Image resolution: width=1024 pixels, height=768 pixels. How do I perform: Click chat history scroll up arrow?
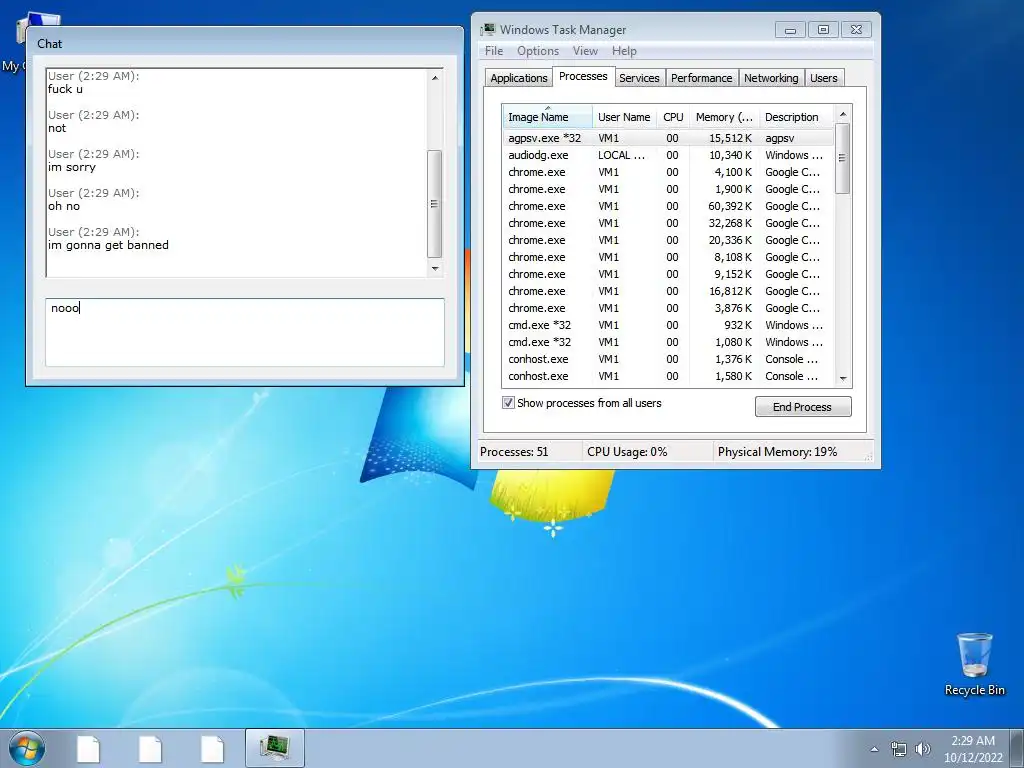[x=435, y=78]
